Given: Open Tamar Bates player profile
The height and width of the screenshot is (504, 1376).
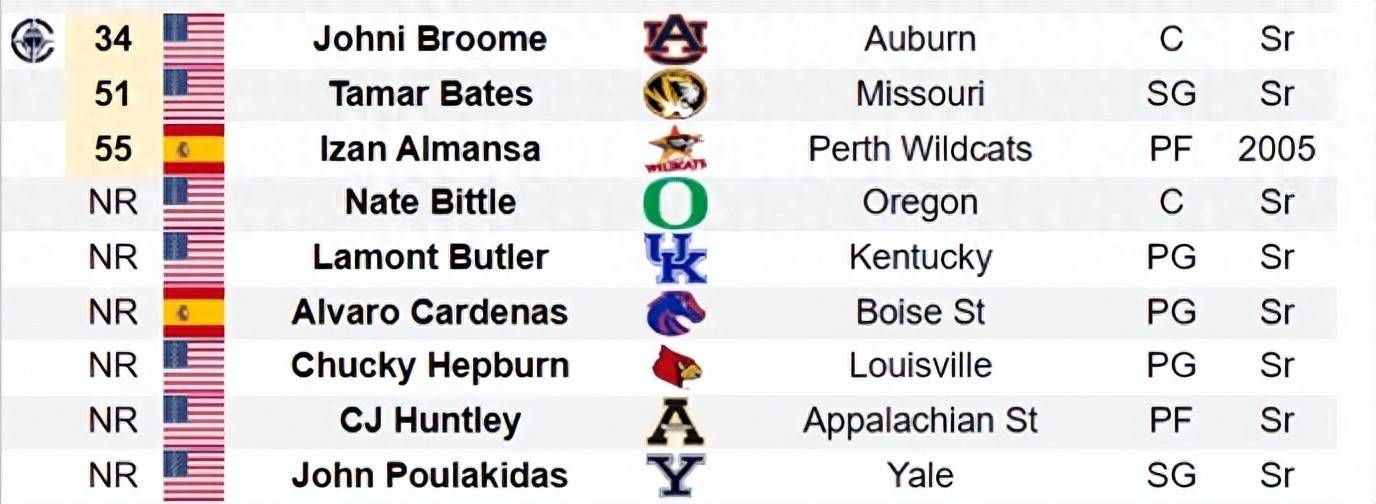Looking at the screenshot, I should pos(430,94).
